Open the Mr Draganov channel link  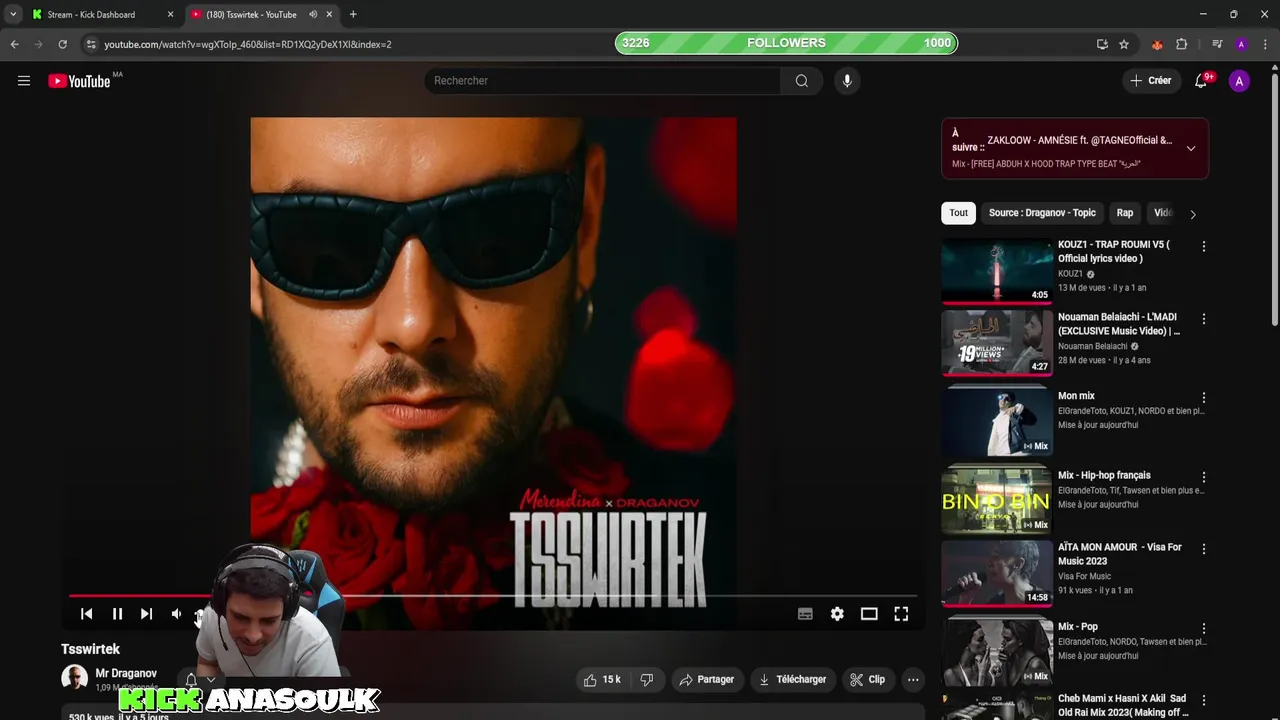tap(126, 673)
